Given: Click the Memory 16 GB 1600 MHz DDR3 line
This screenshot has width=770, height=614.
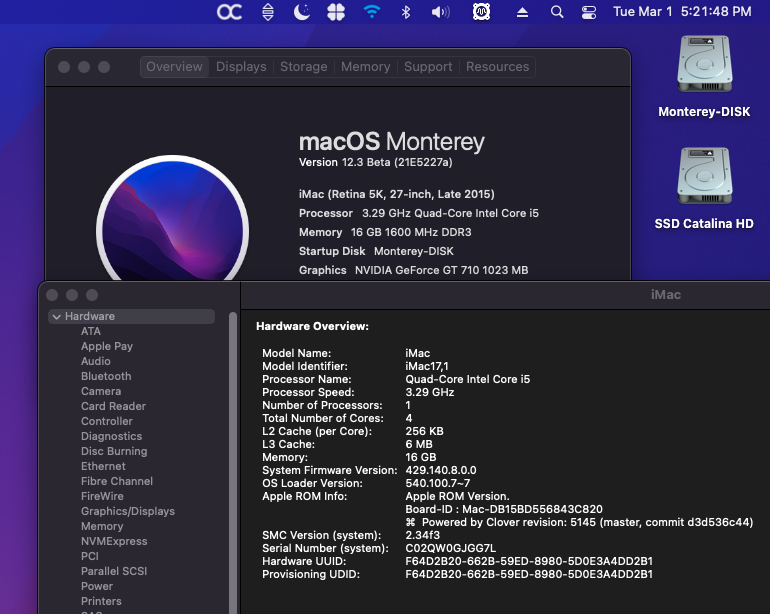Looking at the screenshot, I should (x=385, y=232).
